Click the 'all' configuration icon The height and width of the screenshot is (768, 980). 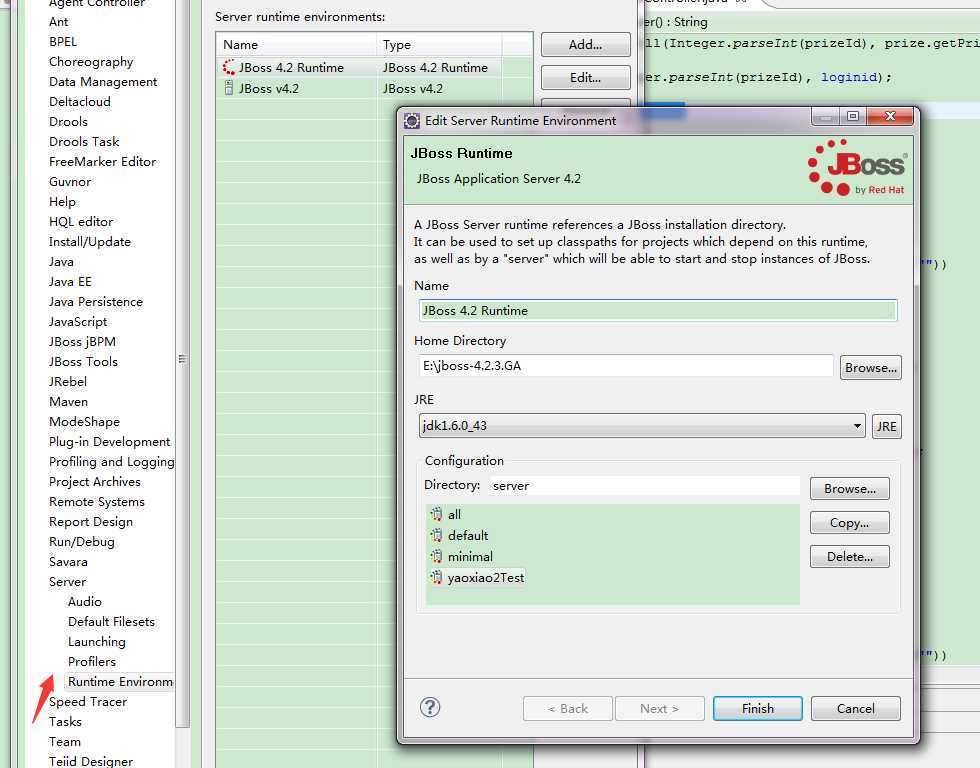click(436, 514)
